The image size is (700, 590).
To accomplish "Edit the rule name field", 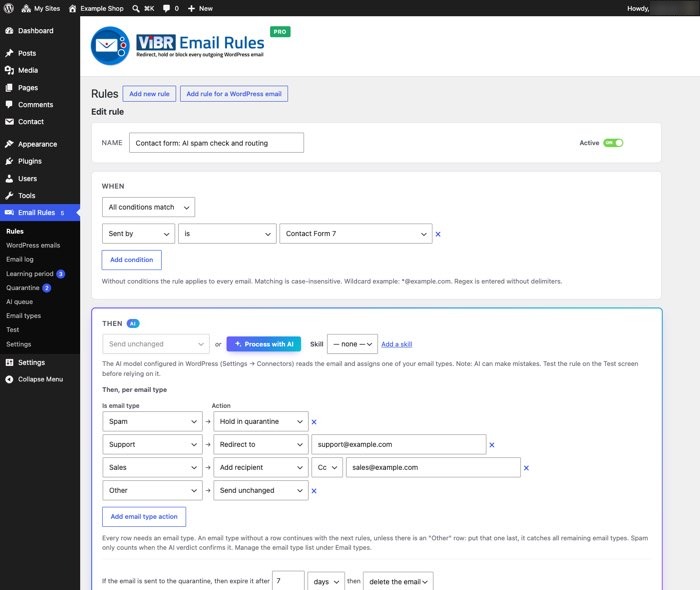I will pos(217,143).
